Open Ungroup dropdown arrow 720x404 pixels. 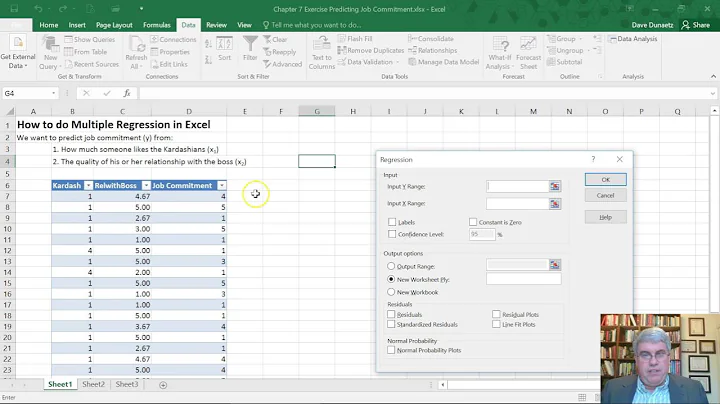coord(588,50)
